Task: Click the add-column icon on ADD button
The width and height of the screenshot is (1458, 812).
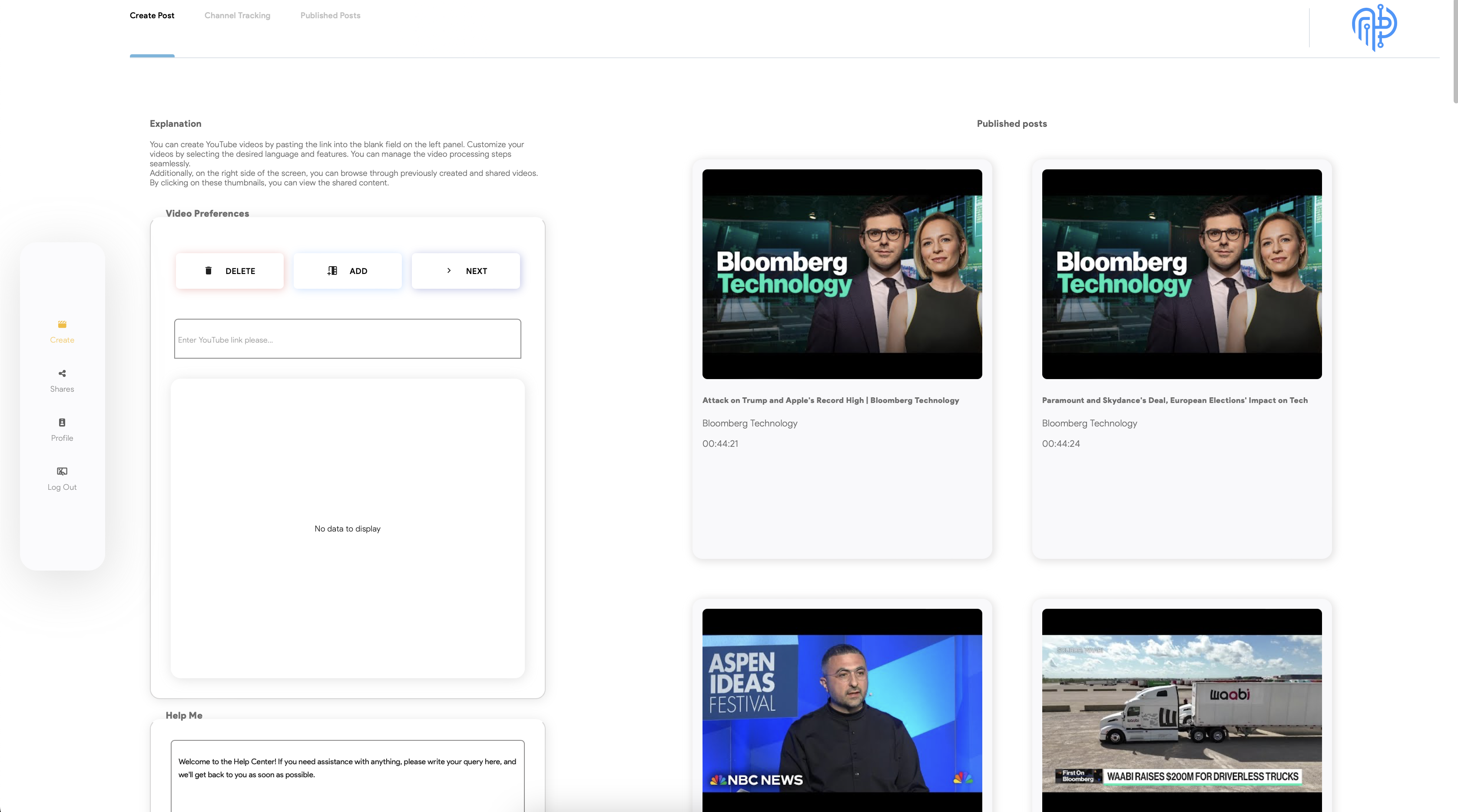Action: click(x=332, y=271)
